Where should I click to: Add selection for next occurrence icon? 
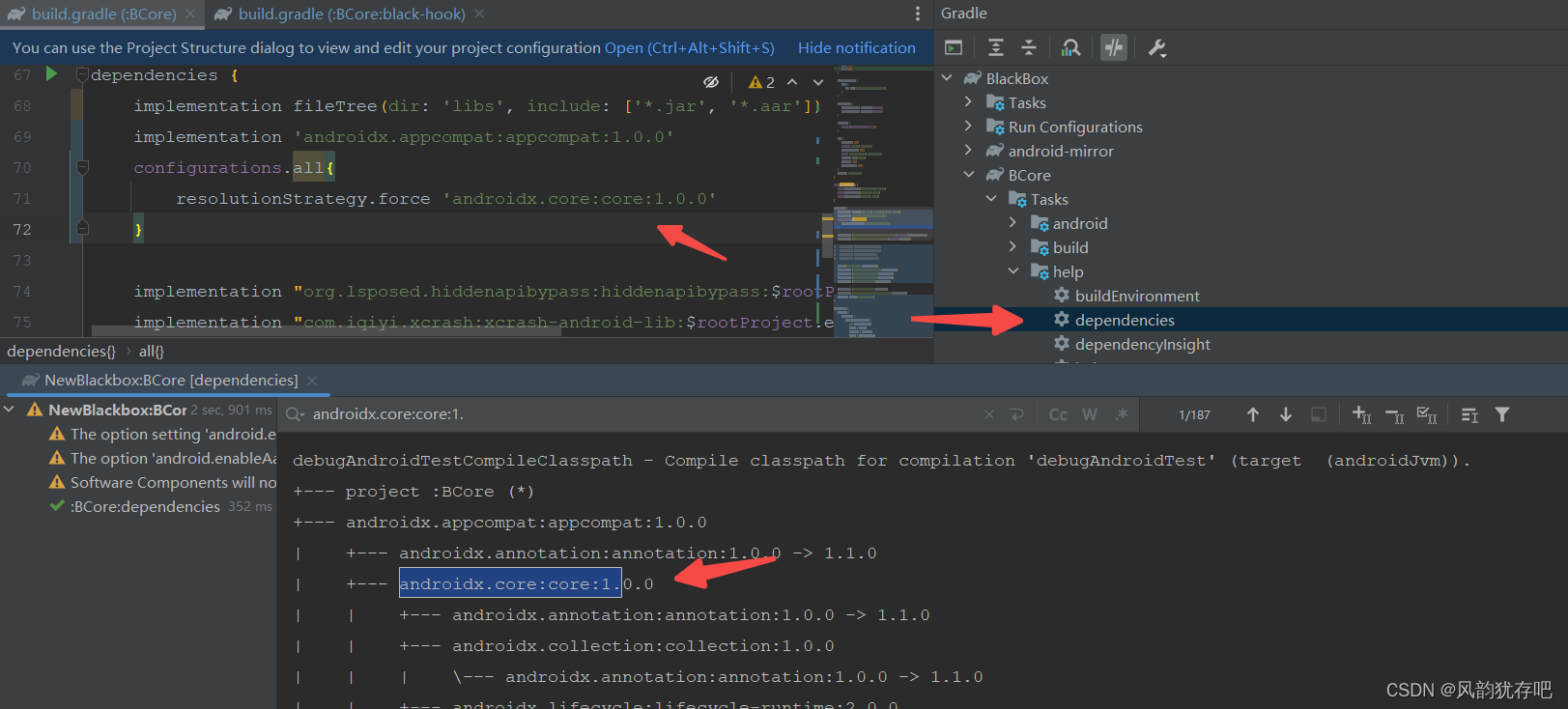point(1361,414)
